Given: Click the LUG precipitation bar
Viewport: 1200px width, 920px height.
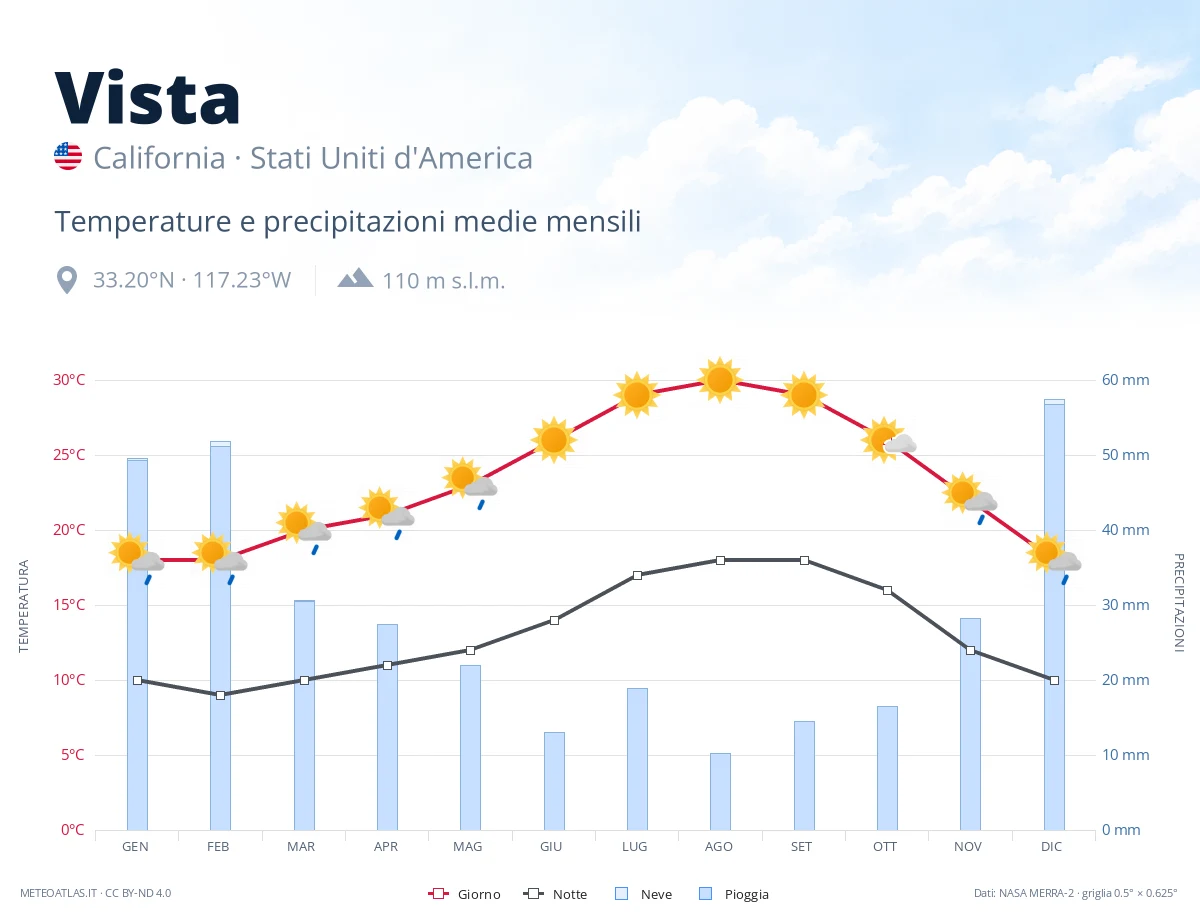Looking at the screenshot, I should [637, 759].
